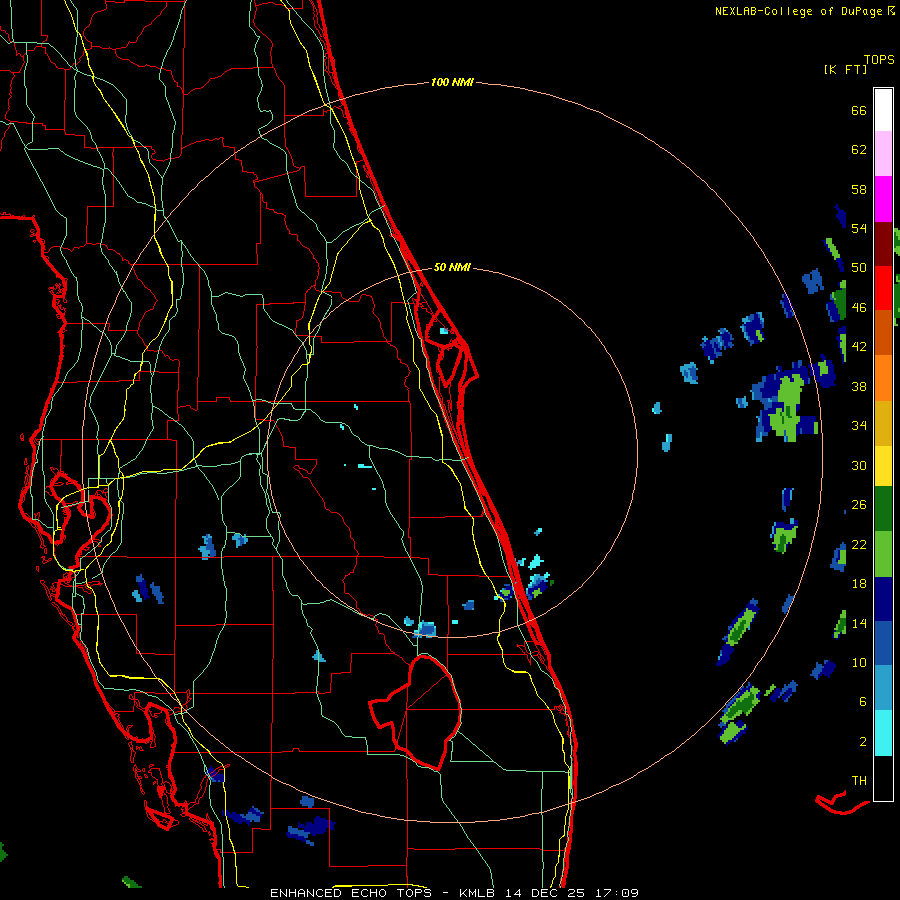The image size is (900, 900).
Task: Click the '100 NMI' range ring label
Action: click(x=452, y=83)
